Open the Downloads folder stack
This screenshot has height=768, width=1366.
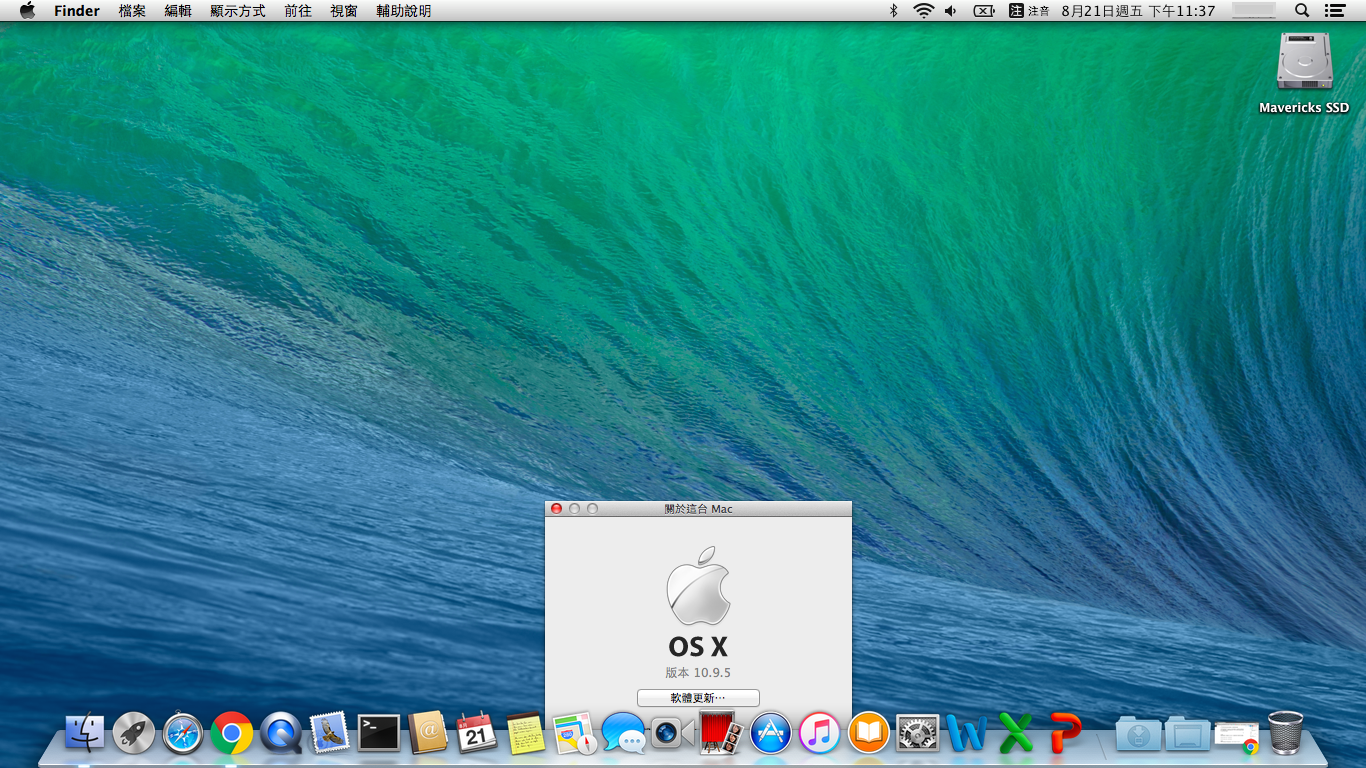(1138, 733)
